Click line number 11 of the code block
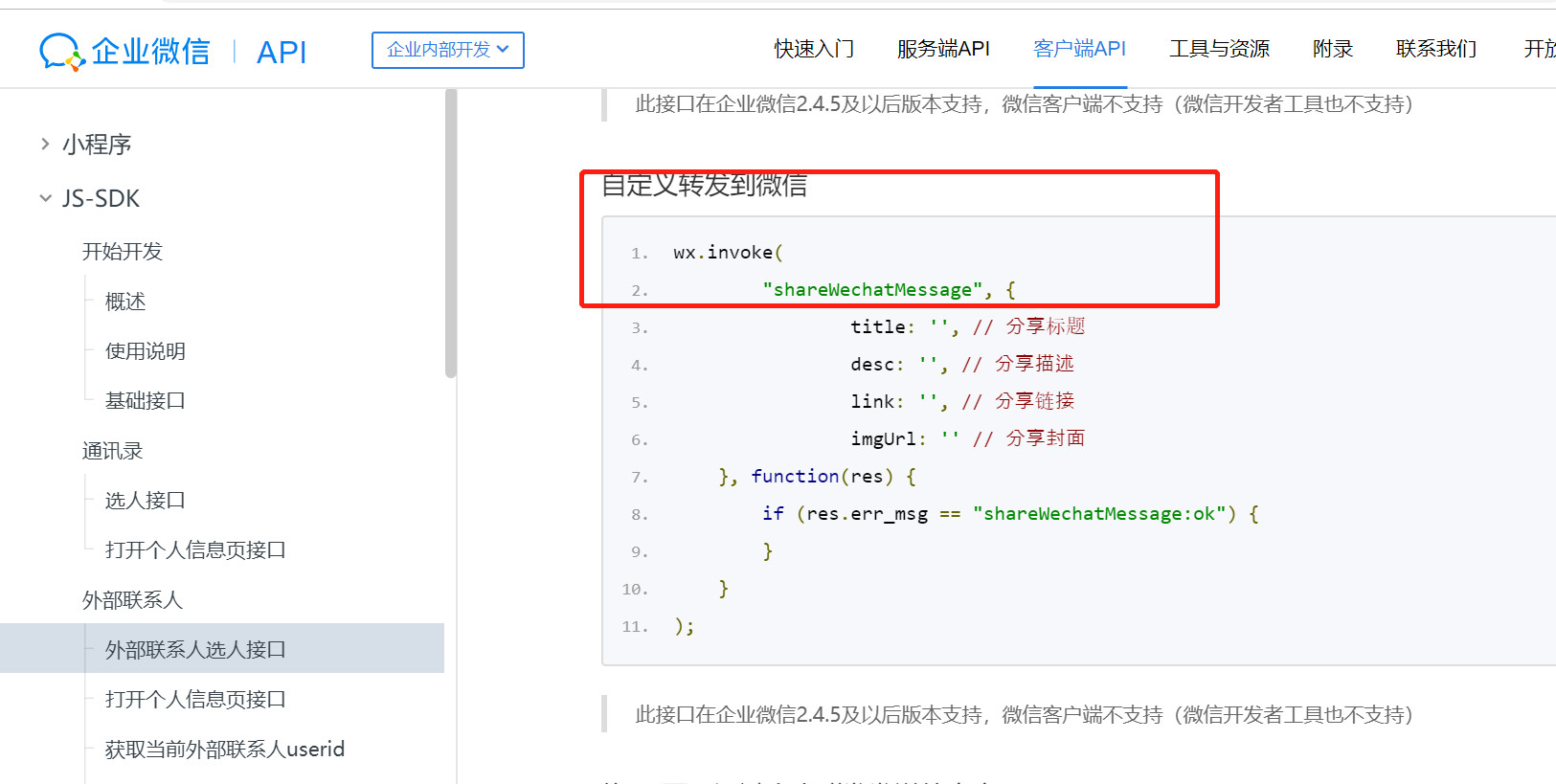The image size is (1556, 784). (x=635, y=627)
